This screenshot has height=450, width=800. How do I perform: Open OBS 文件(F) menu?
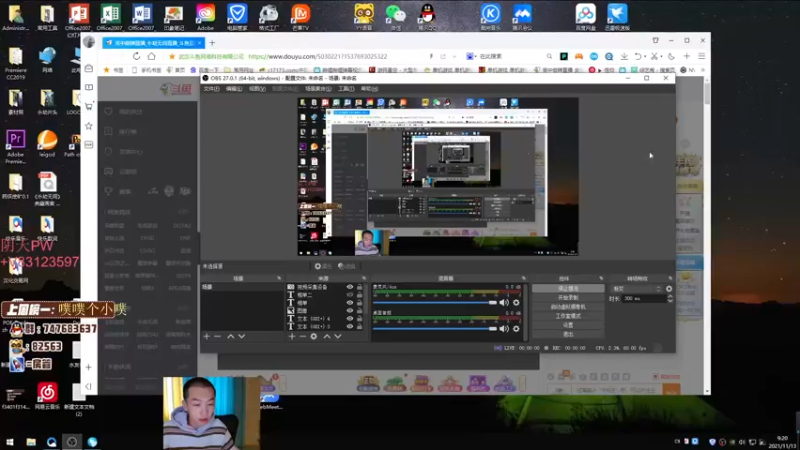click(211, 89)
